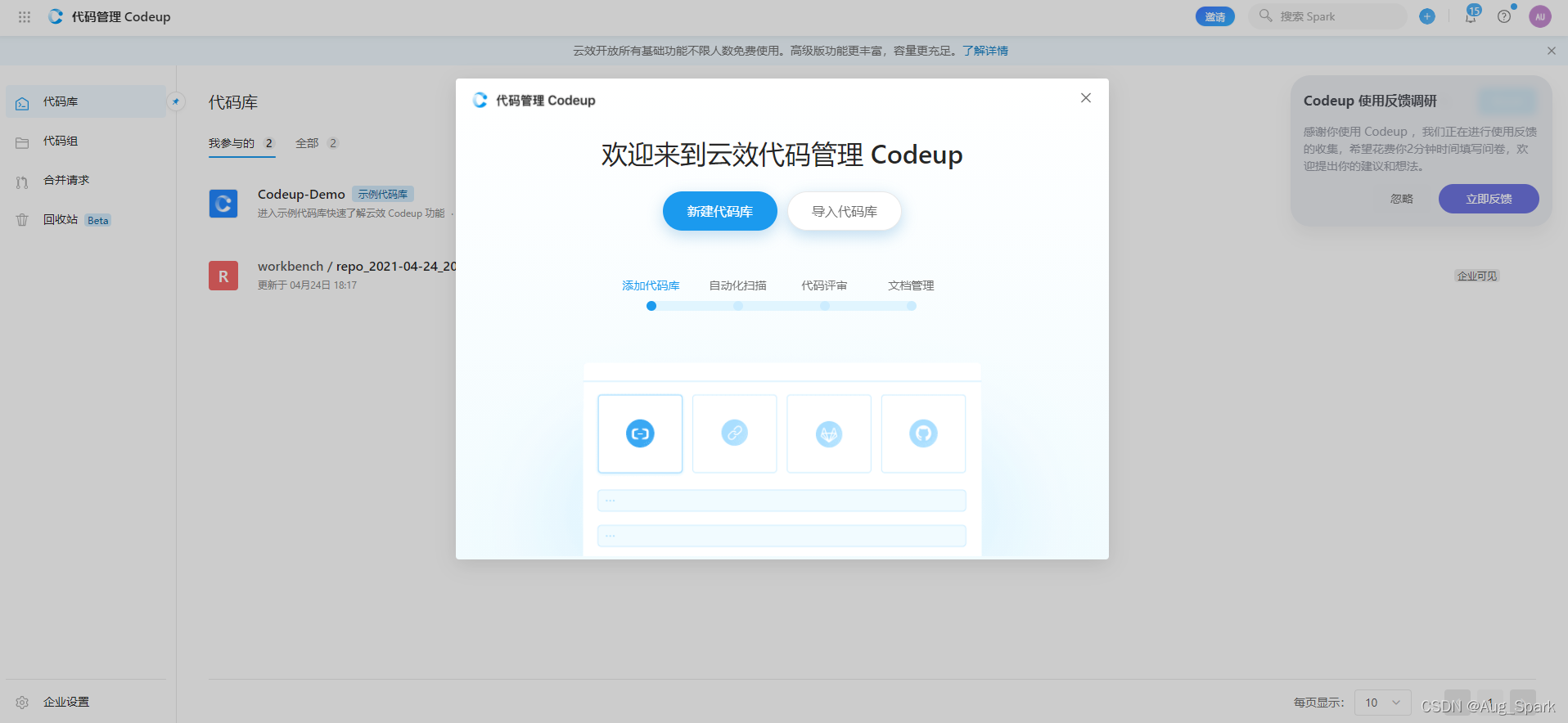
Task: Open the user avatar menu
Action: coord(1540,16)
